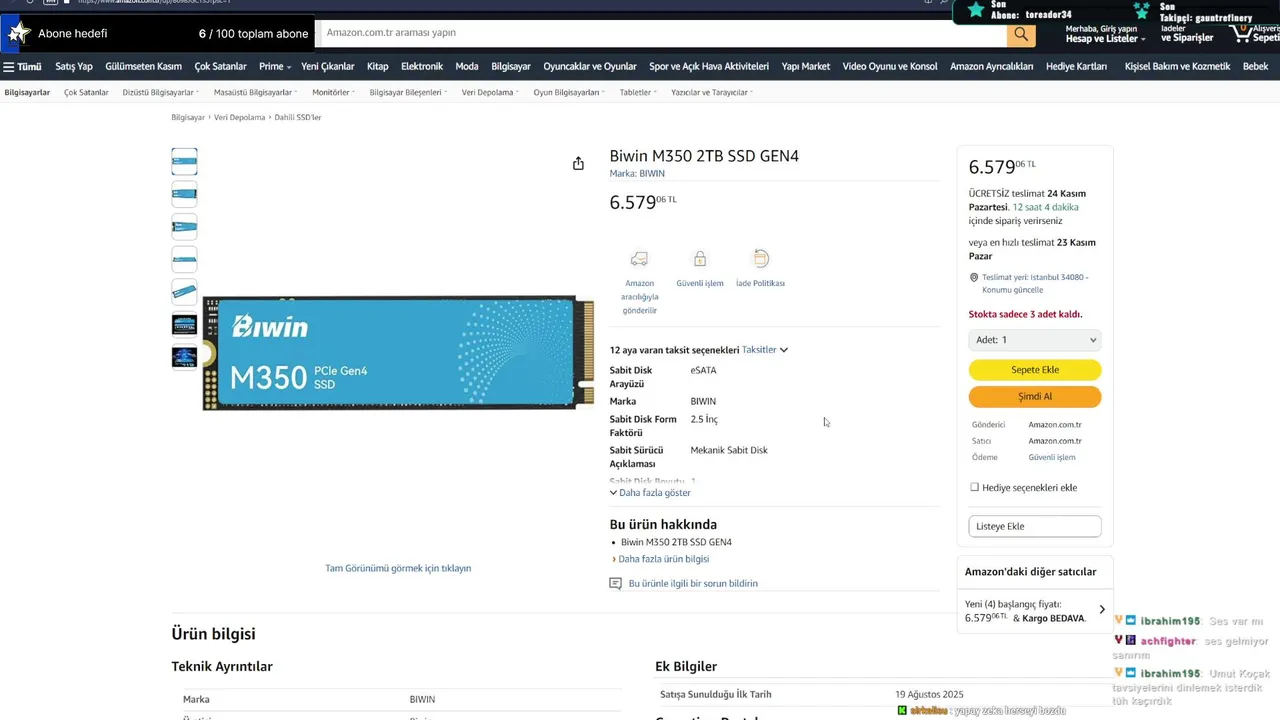Open Oyun Bilgisayarları submenu
The image size is (1280, 720).
(569, 92)
